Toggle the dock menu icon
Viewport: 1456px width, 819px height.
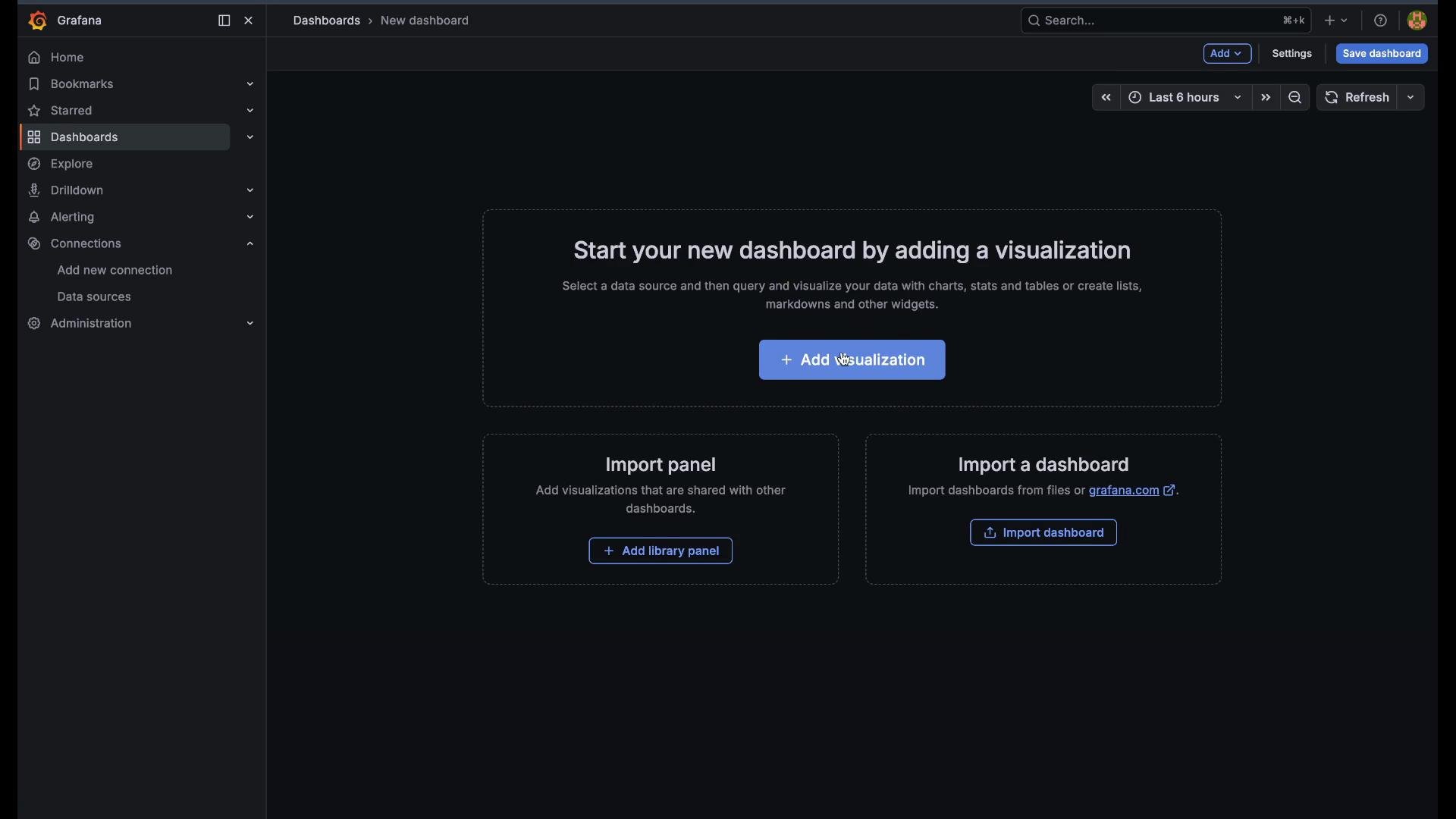[224, 21]
